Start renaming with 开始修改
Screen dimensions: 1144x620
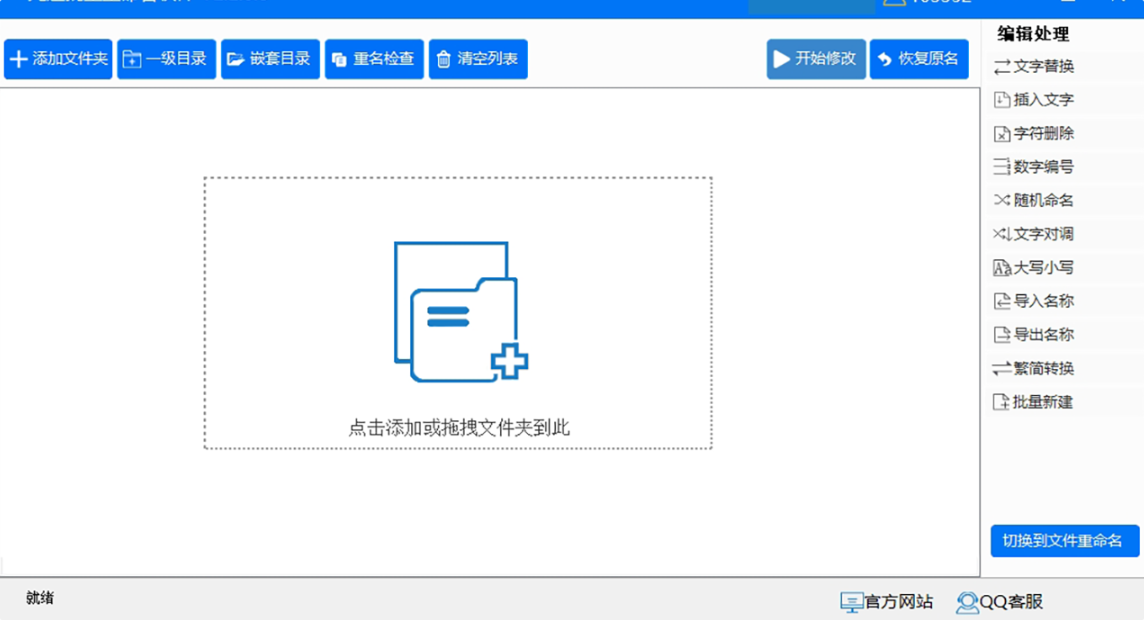[x=816, y=59]
